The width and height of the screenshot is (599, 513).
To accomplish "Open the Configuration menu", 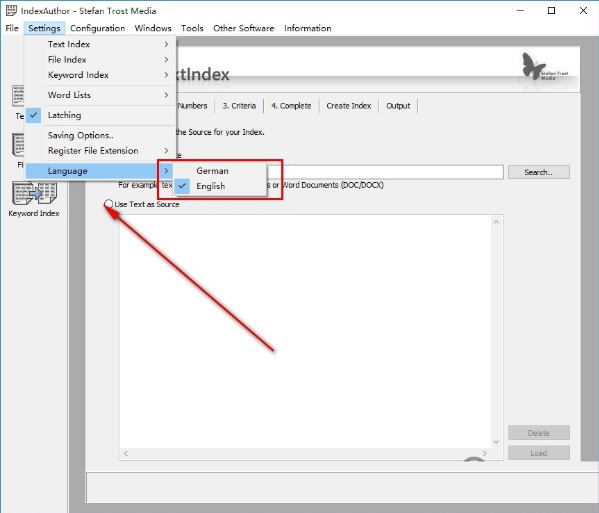I will [x=97, y=28].
